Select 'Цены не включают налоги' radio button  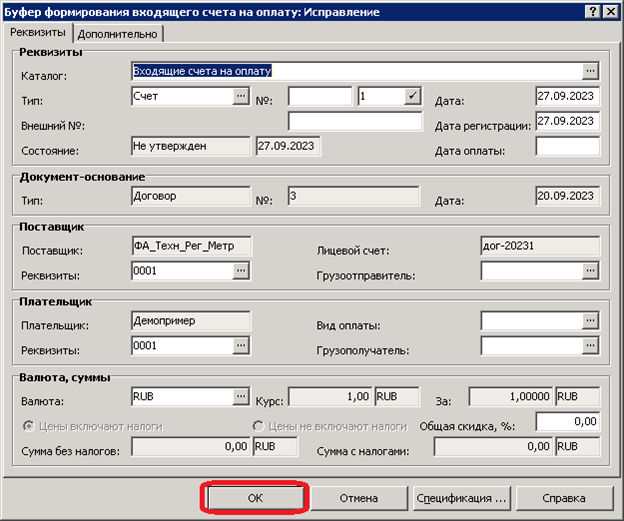tap(258, 426)
